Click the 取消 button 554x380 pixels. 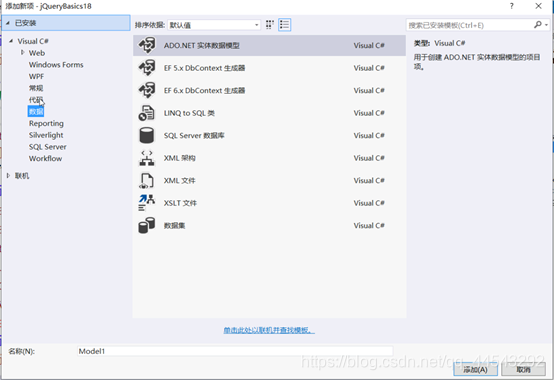(x=523, y=369)
